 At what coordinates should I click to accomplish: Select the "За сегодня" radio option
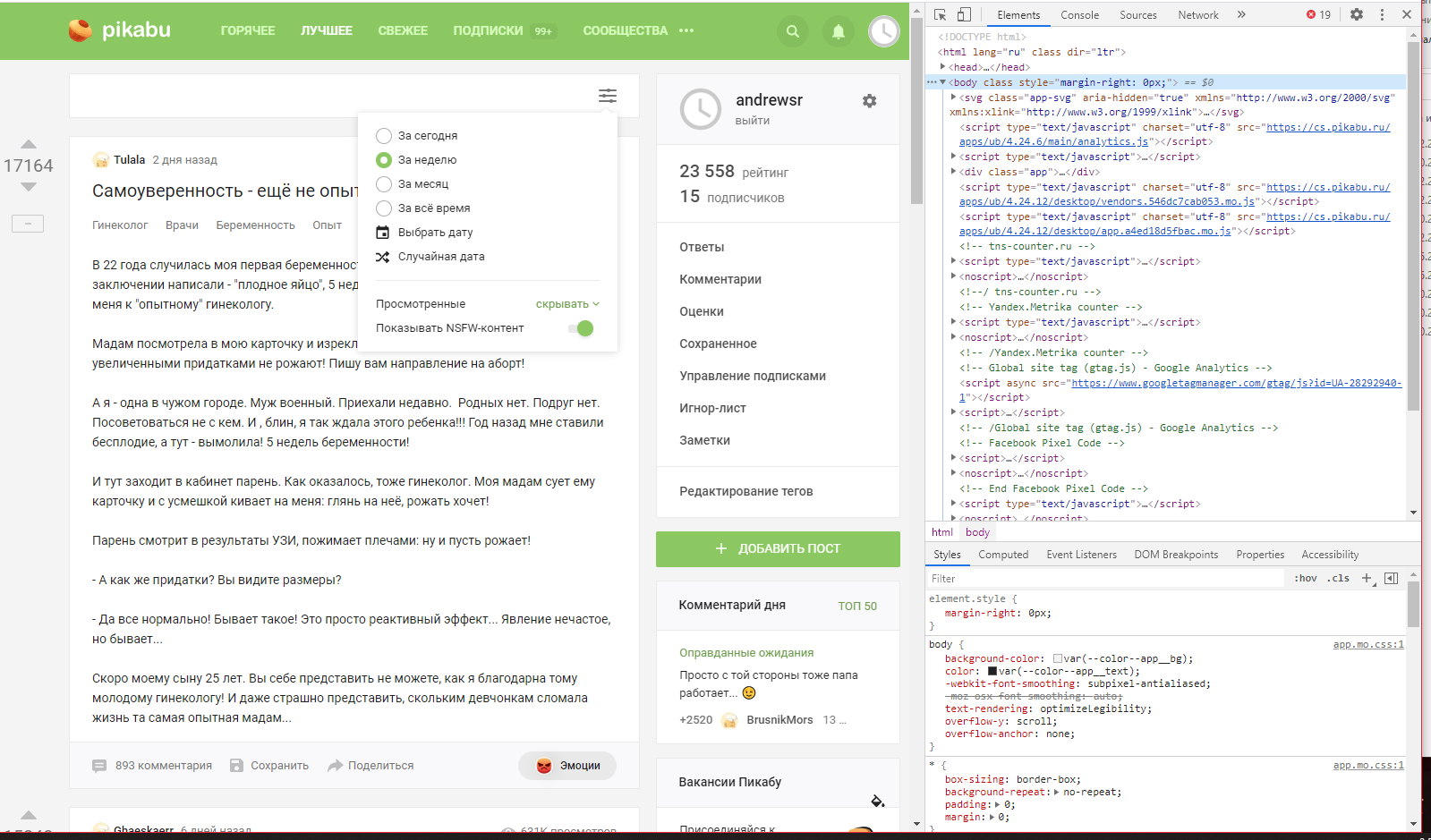[x=384, y=136]
